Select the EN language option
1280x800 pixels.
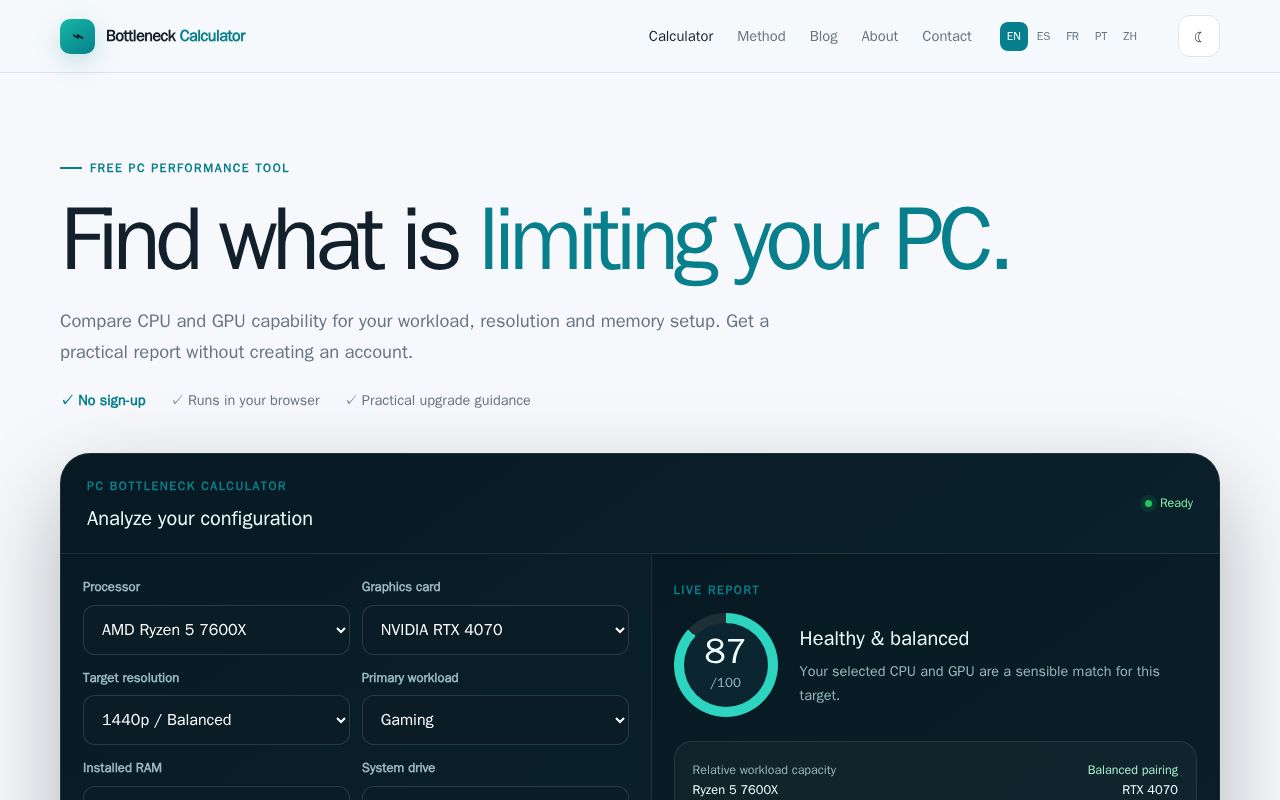click(1014, 36)
